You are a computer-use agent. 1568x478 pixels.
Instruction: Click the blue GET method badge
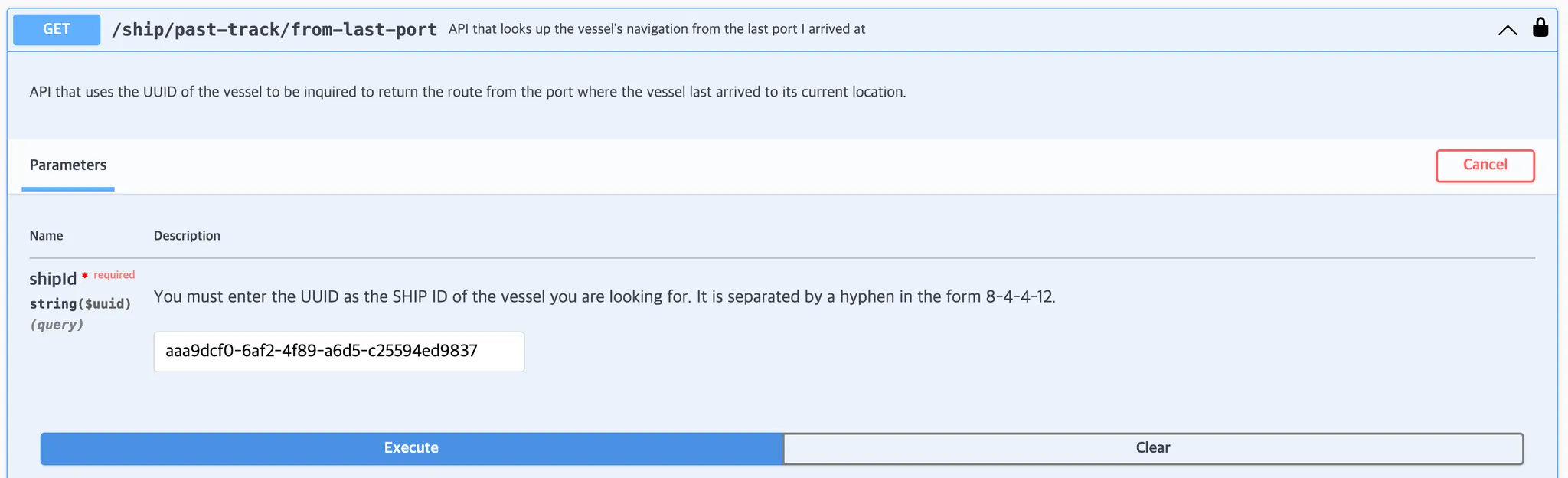point(57,29)
